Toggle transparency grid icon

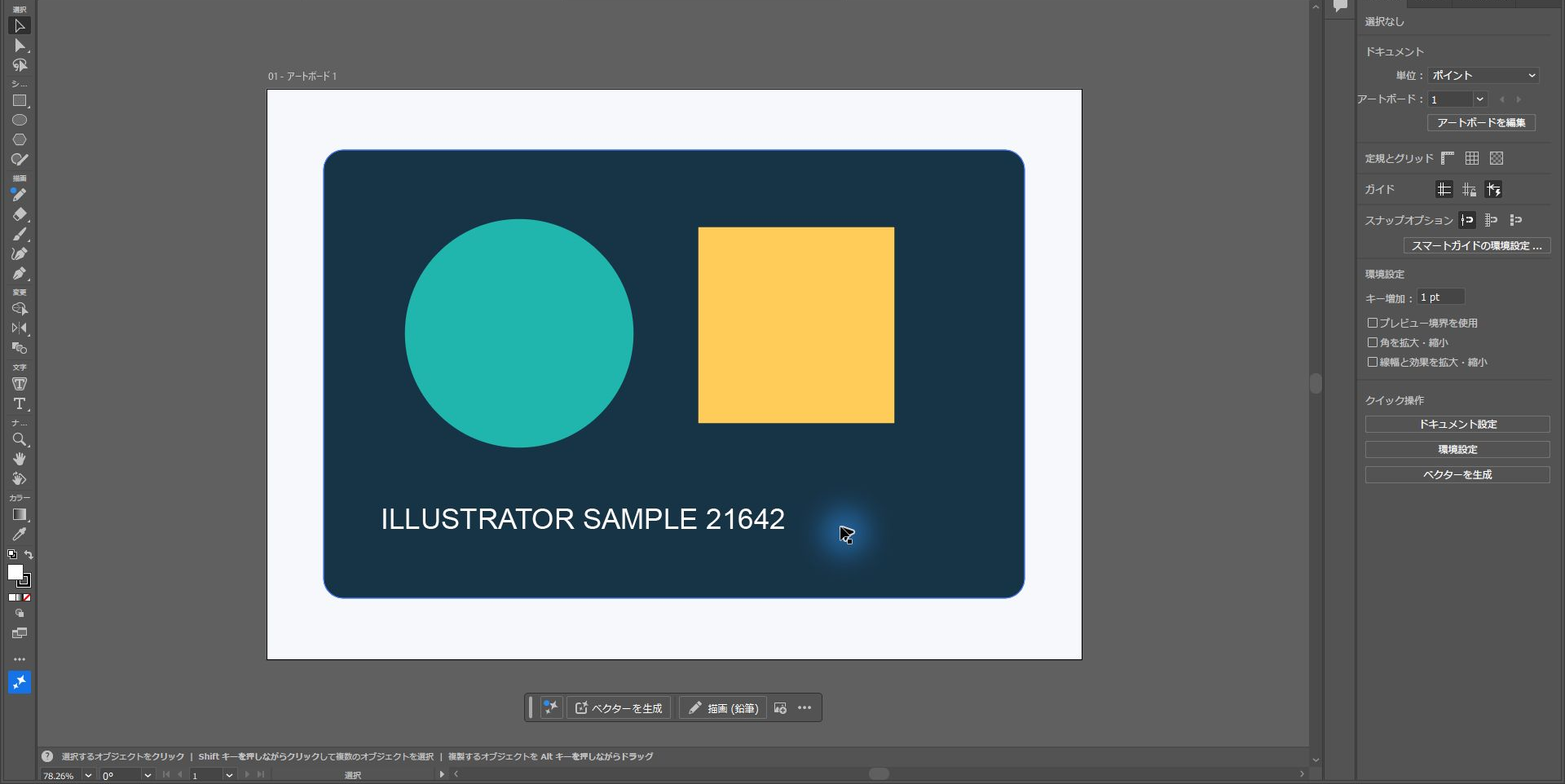(1497, 158)
